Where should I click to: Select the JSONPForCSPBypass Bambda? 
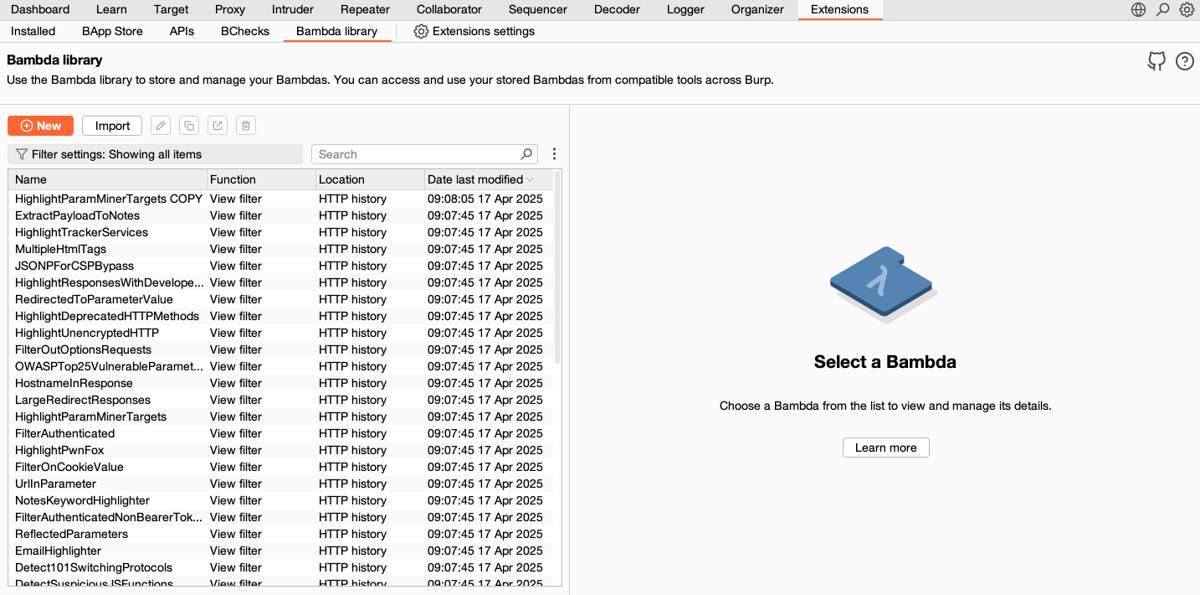(x=280, y=266)
